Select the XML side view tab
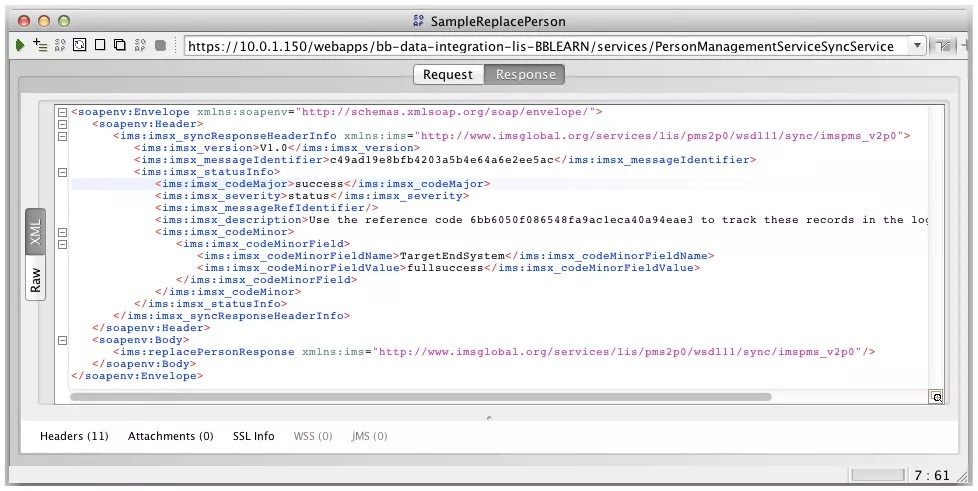 point(35,235)
